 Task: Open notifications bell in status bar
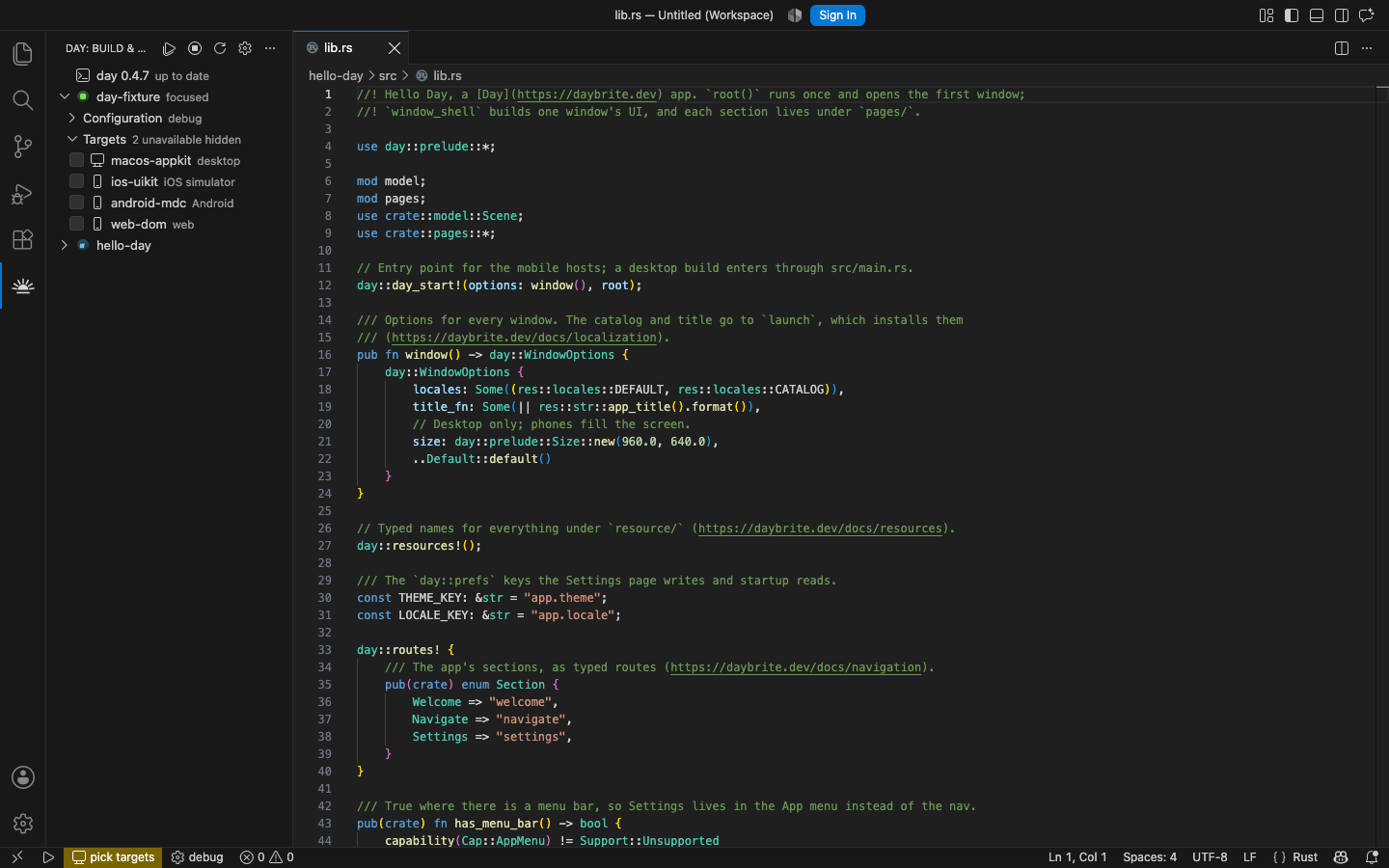[1372, 857]
